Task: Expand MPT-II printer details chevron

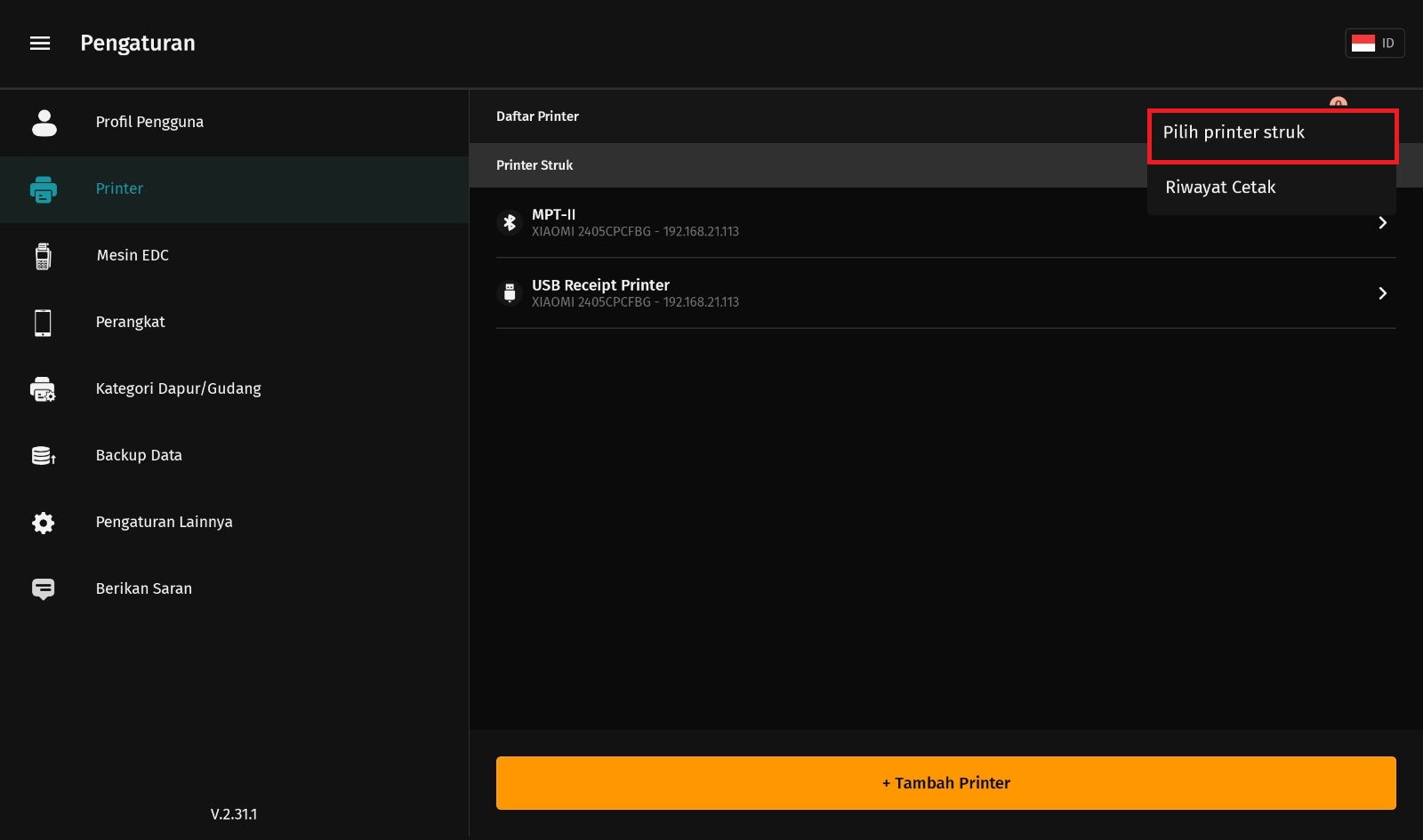Action: coord(1382,222)
